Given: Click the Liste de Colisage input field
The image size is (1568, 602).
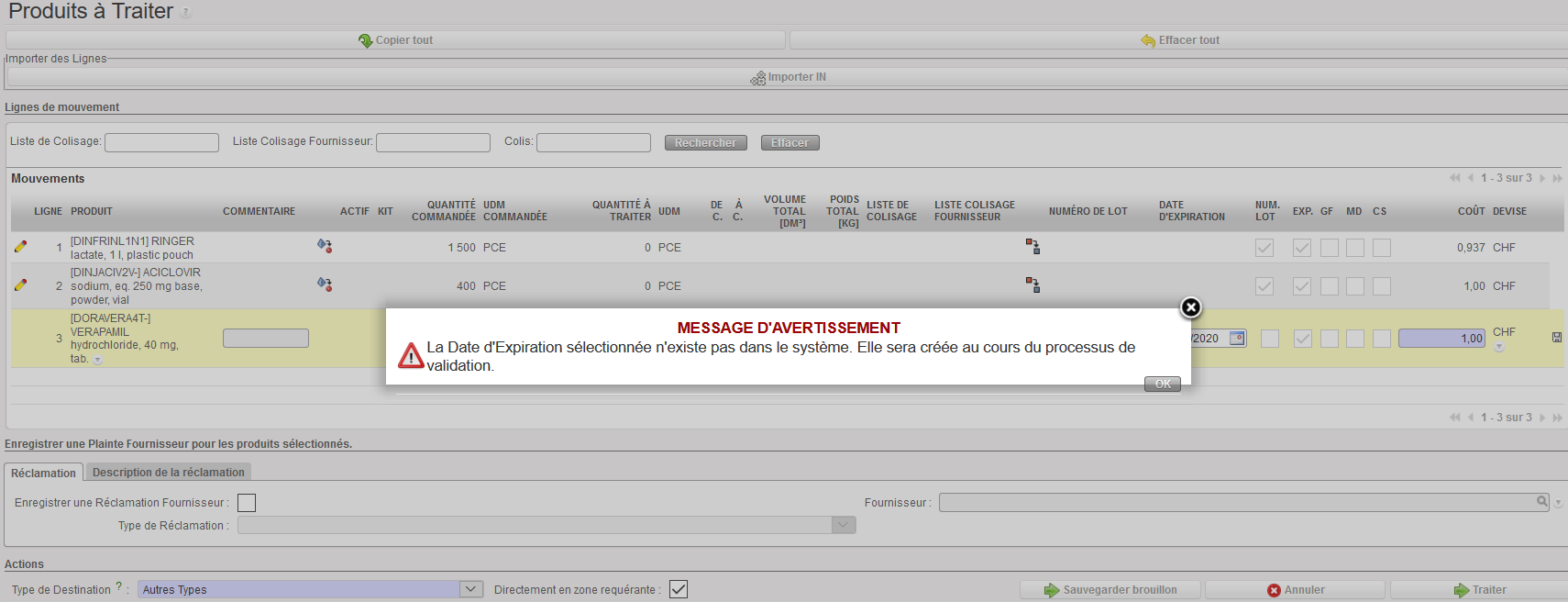Looking at the screenshot, I should pos(161,142).
